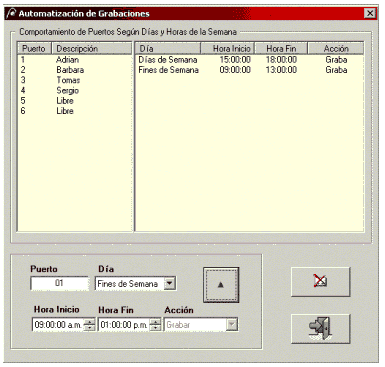Click the 09:00:00 start time cell
The image size is (385, 367).
point(235,70)
